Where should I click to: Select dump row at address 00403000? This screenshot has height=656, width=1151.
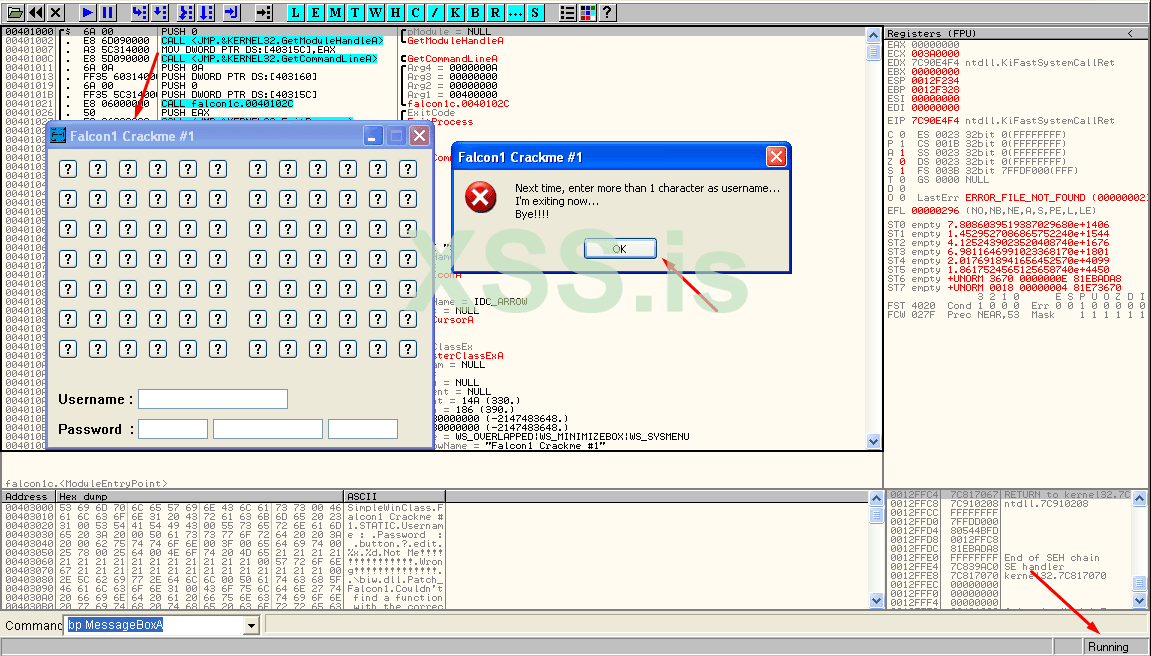[x=224, y=508]
